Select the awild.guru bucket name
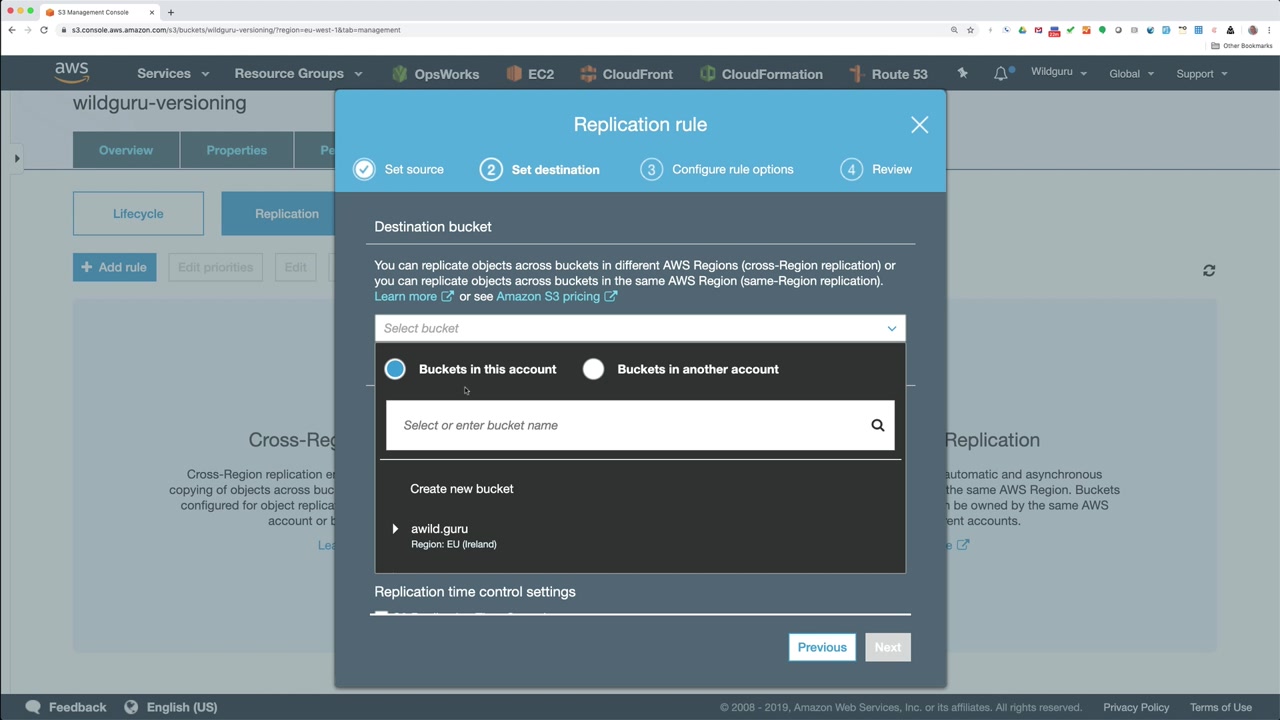The width and height of the screenshot is (1280, 720). (439, 529)
